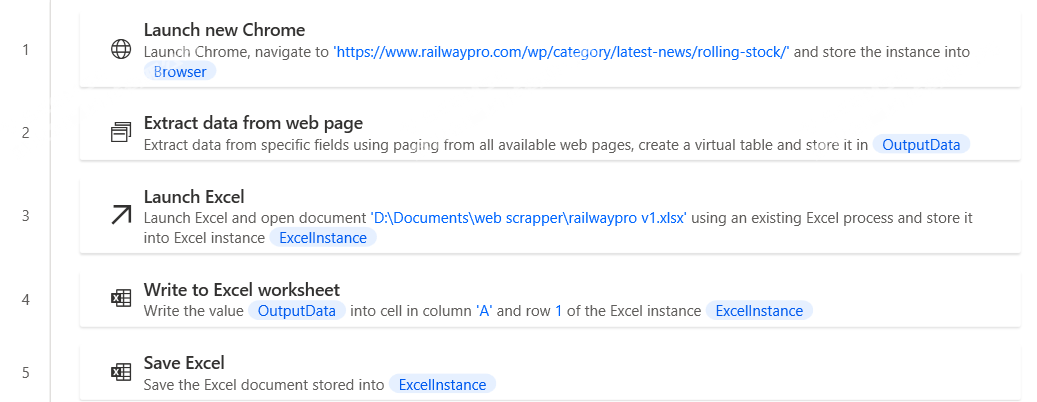1037x402 pixels.
Task: Select the Launch new Chrome action title
Action: click(224, 30)
